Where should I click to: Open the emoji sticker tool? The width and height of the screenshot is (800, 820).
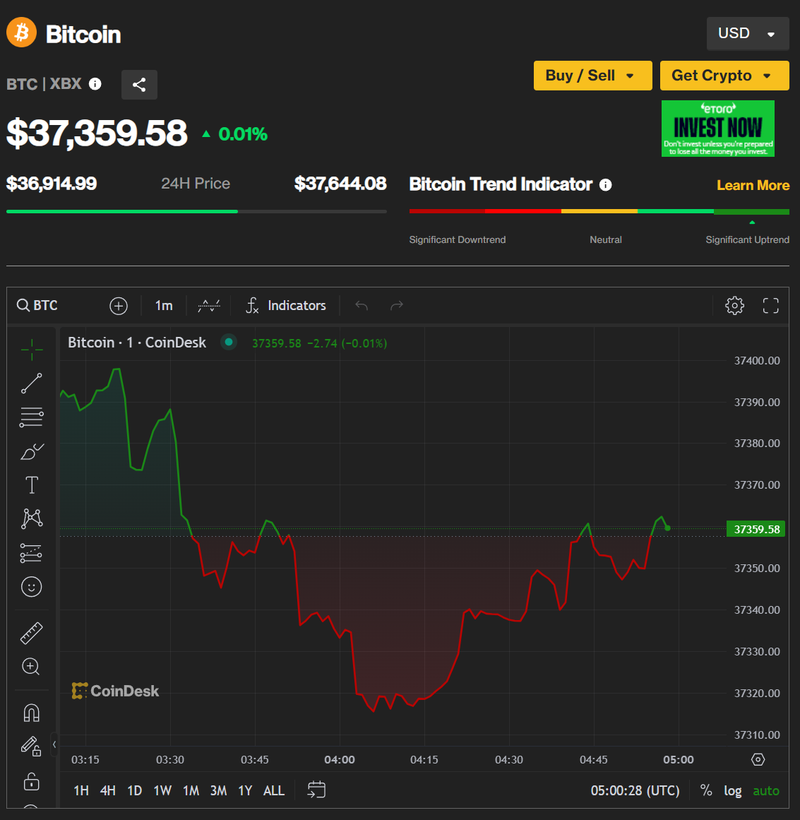click(x=31, y=587)
